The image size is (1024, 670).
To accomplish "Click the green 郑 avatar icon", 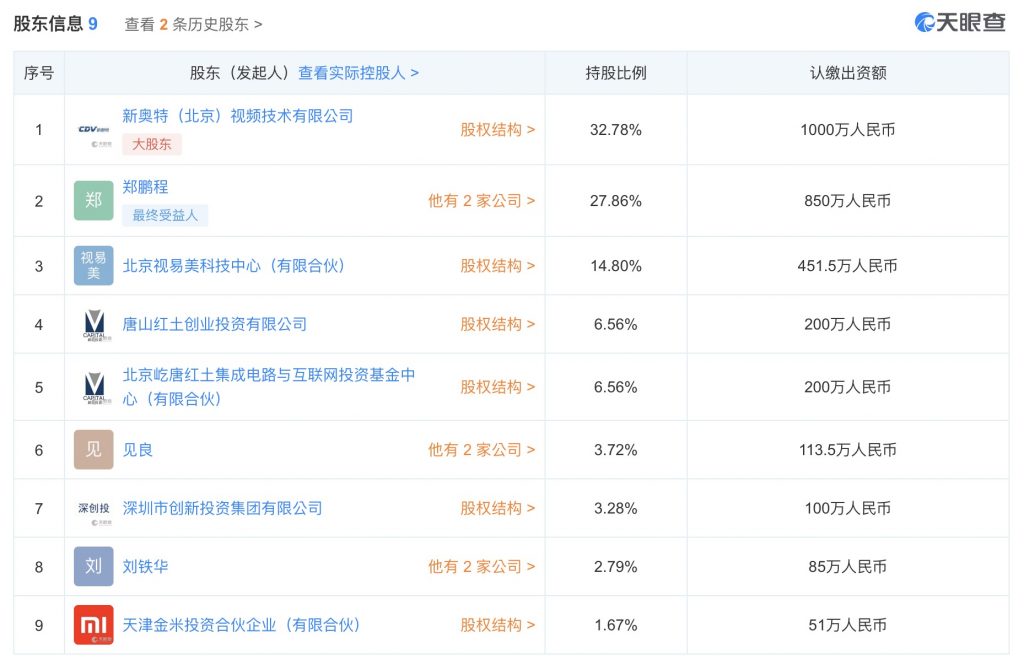I will point(94,201).
